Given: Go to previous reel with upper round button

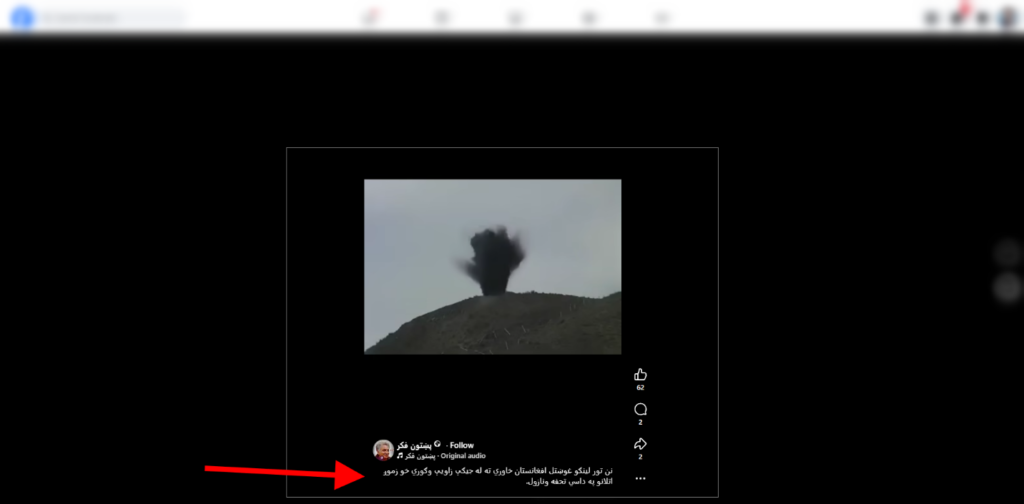Looking at the screenshot, I should 1007,253.
